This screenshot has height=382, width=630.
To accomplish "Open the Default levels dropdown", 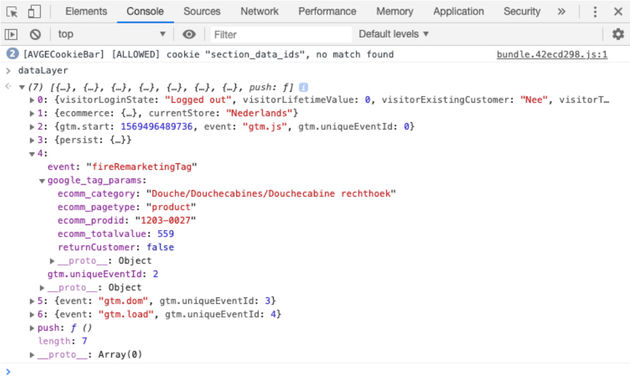I will point(393,34).
